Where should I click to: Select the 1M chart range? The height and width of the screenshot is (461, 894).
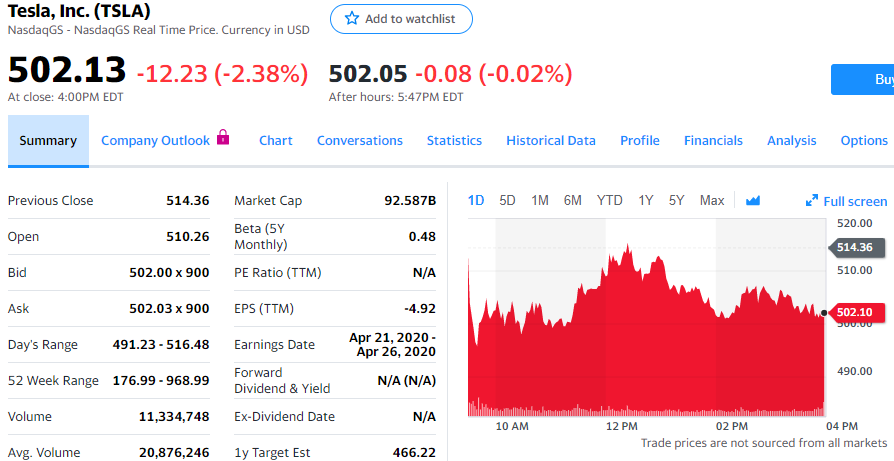(x=540, y=201)
